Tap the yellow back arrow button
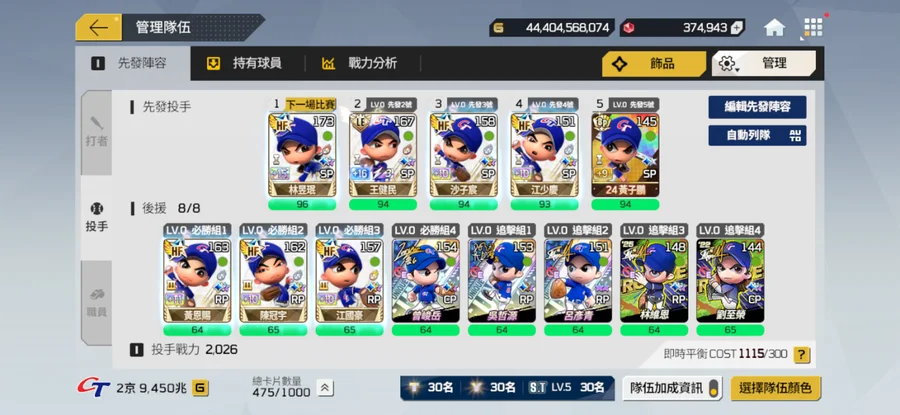Image resolution: width=900 pixels, height=415 pixels. coord(99,28)
